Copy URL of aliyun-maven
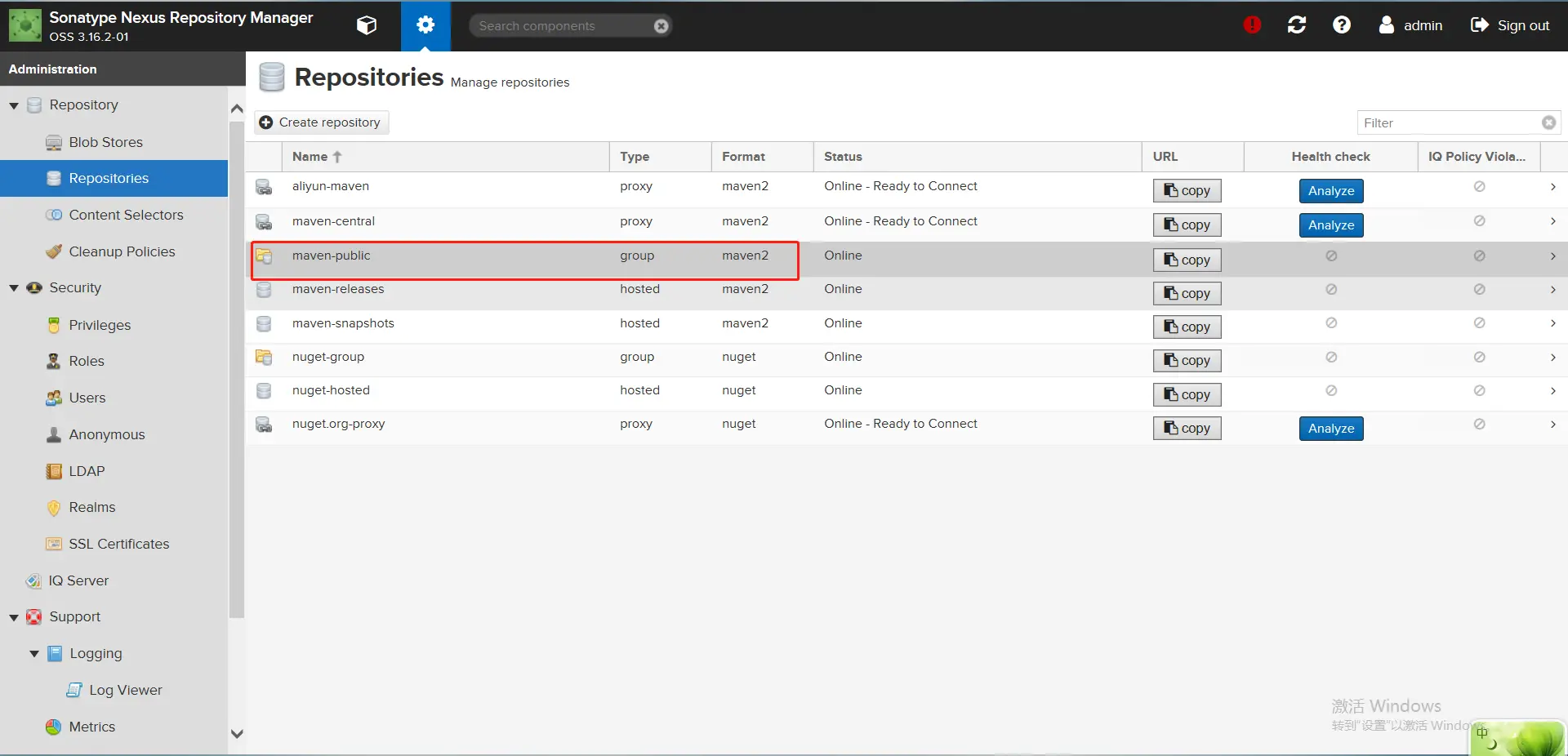1568x756 pixels. coord(1187,190)
